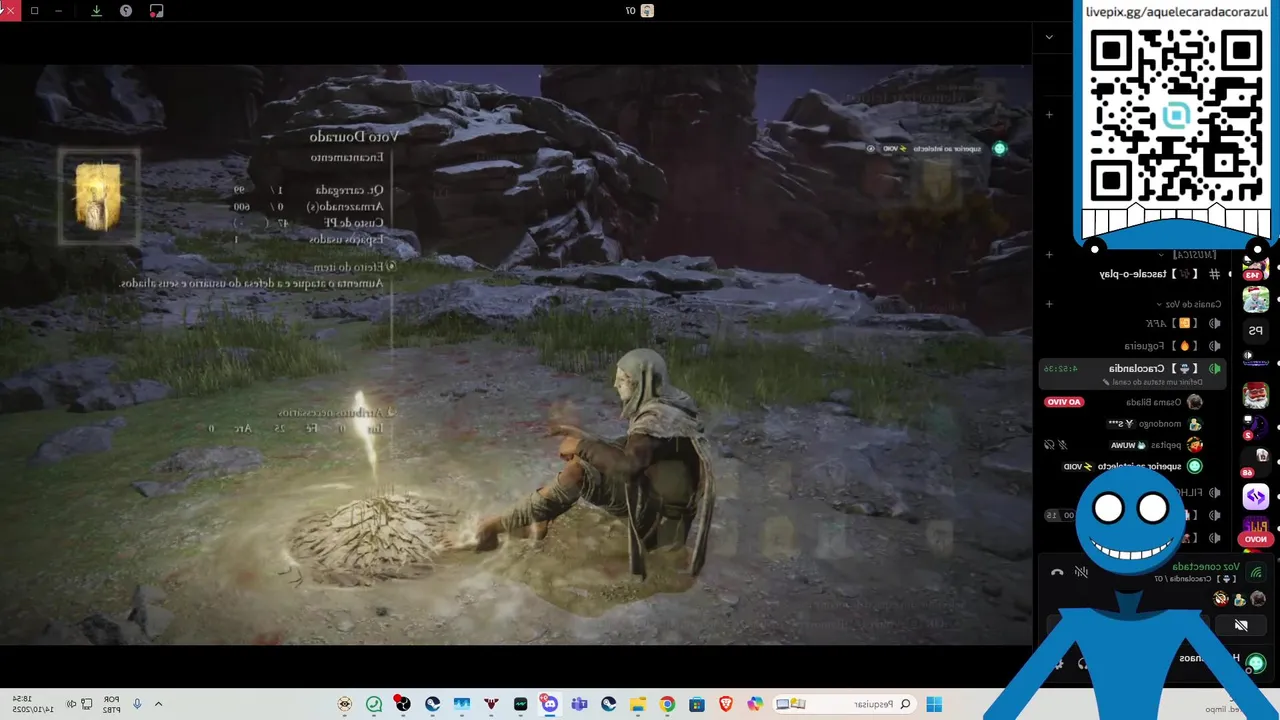1280x720 pixels.
Task: Click green player marker in game overlay
Action: point(999,149)
